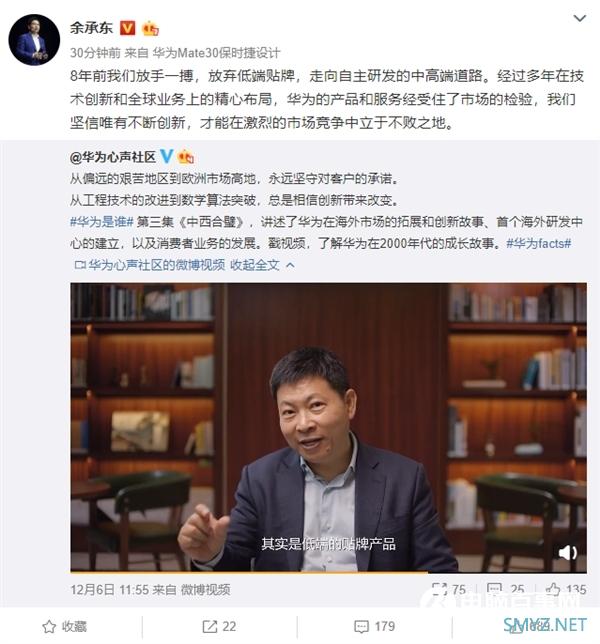The image size is (600, 644).
Task: Click the blue V badge of 华为心声社区
Action: coord(166,156)
